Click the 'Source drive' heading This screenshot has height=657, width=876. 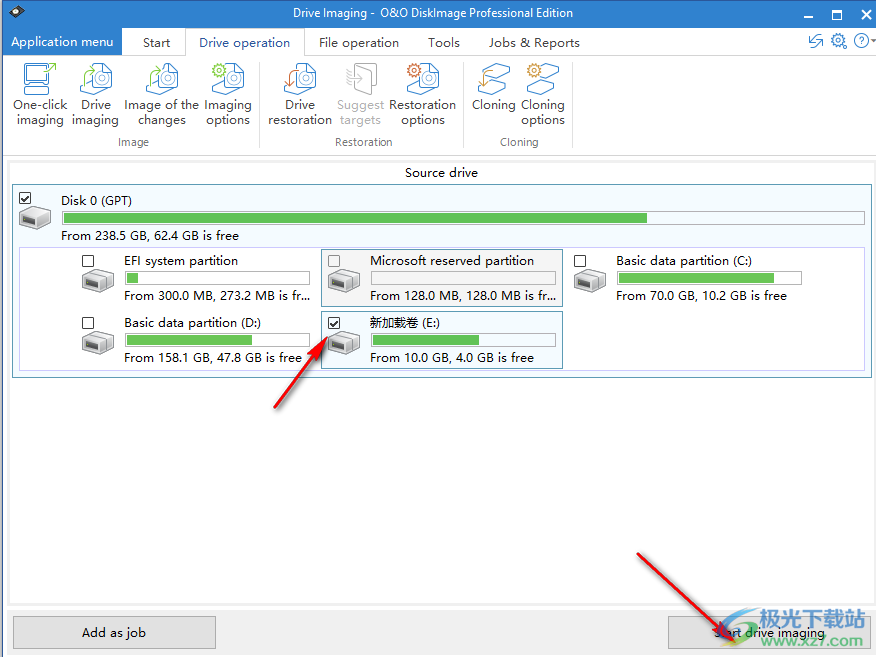(x=441, y=173)
